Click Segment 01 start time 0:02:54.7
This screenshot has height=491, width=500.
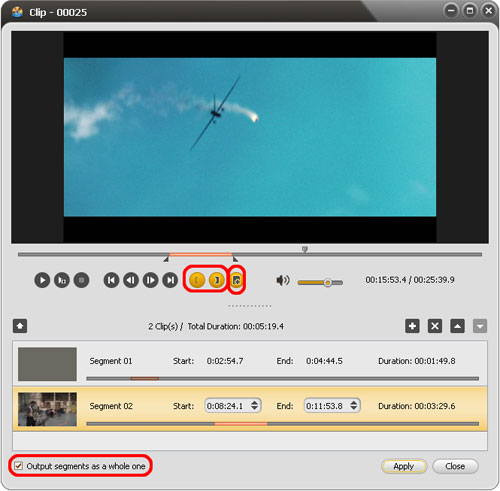pos(225,361)
